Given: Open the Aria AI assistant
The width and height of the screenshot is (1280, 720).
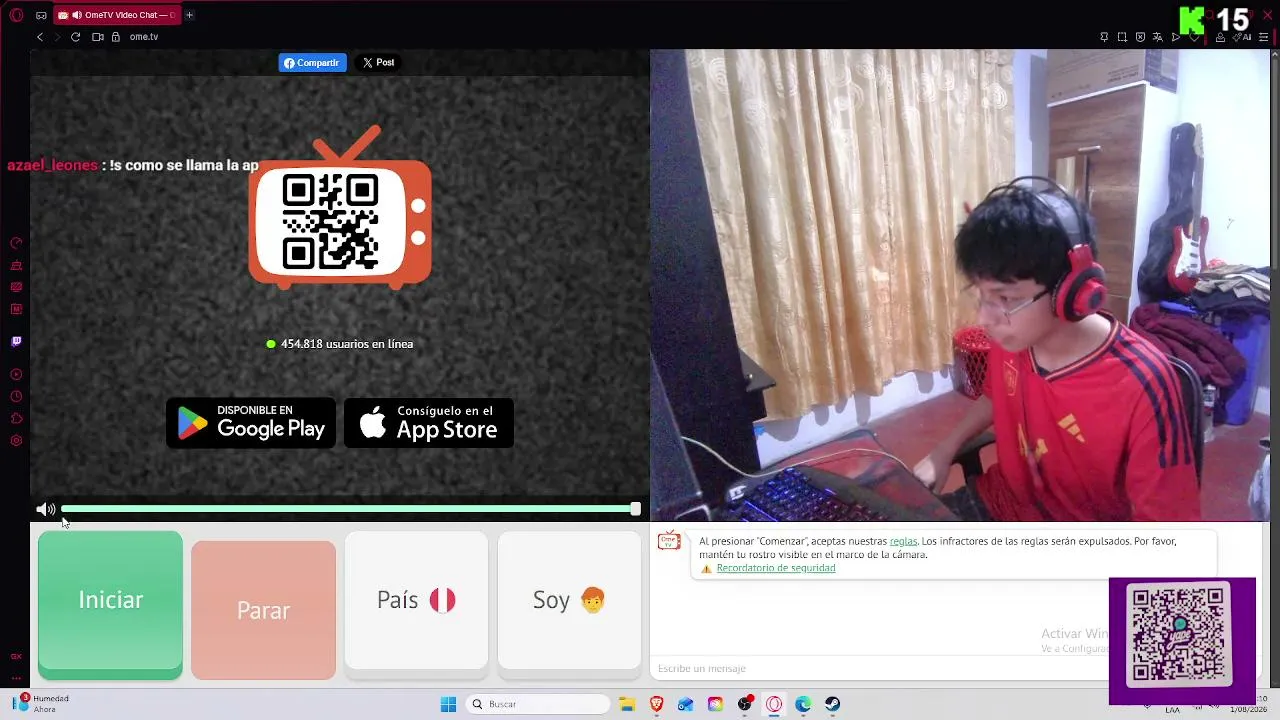Looking at the screenshot, I should 1243,37.
